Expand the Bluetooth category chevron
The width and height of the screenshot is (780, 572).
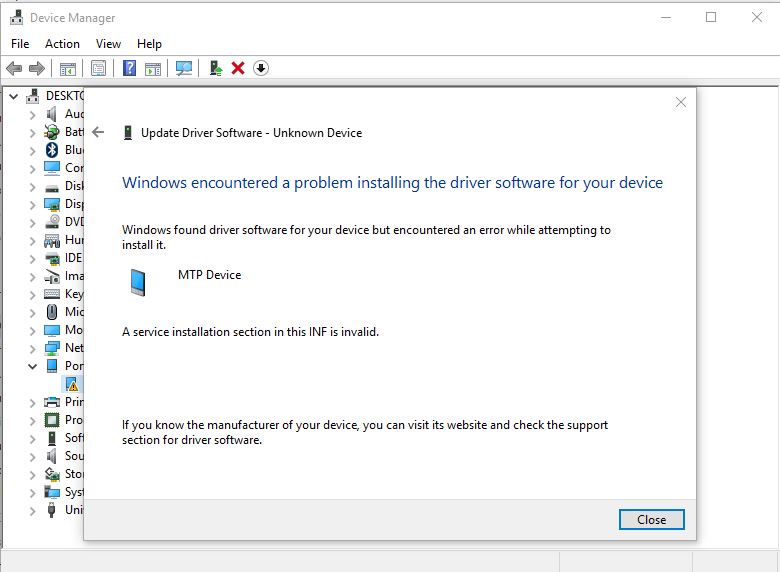point(32,150)
